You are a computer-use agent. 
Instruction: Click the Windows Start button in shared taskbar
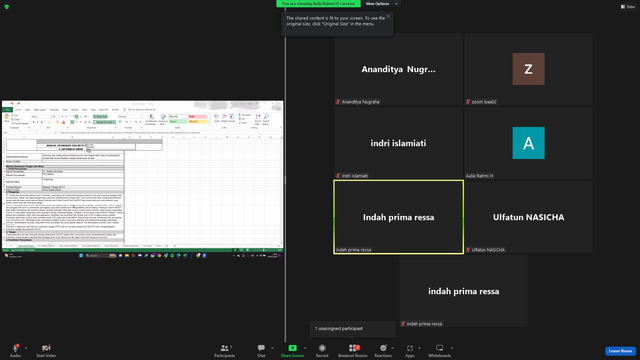pyautogui.click(x=81, y=256)
